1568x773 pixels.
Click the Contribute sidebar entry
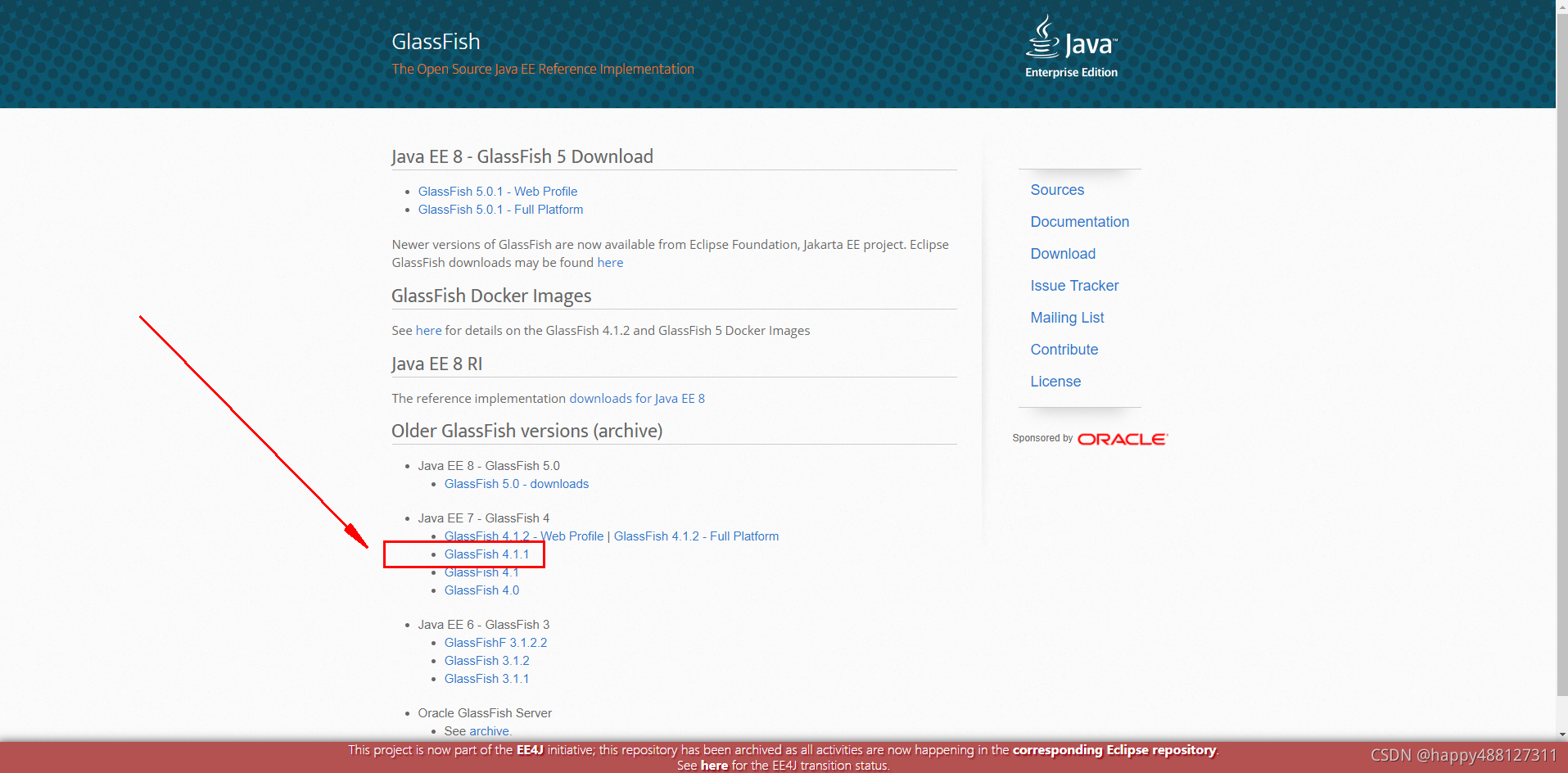coord(1064,349)
